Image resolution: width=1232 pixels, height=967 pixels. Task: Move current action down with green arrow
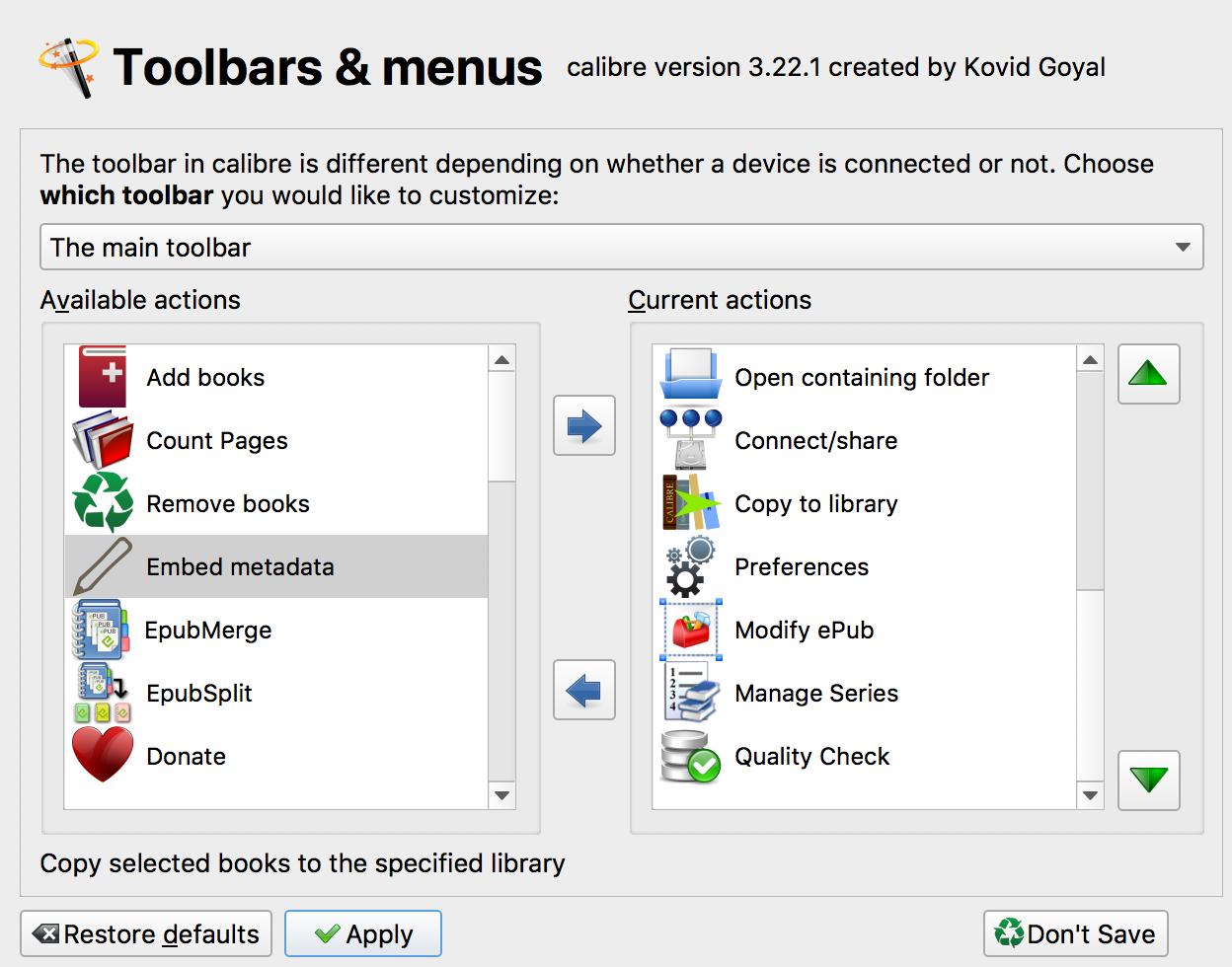pyautogui.click(x=1148, y=780)
